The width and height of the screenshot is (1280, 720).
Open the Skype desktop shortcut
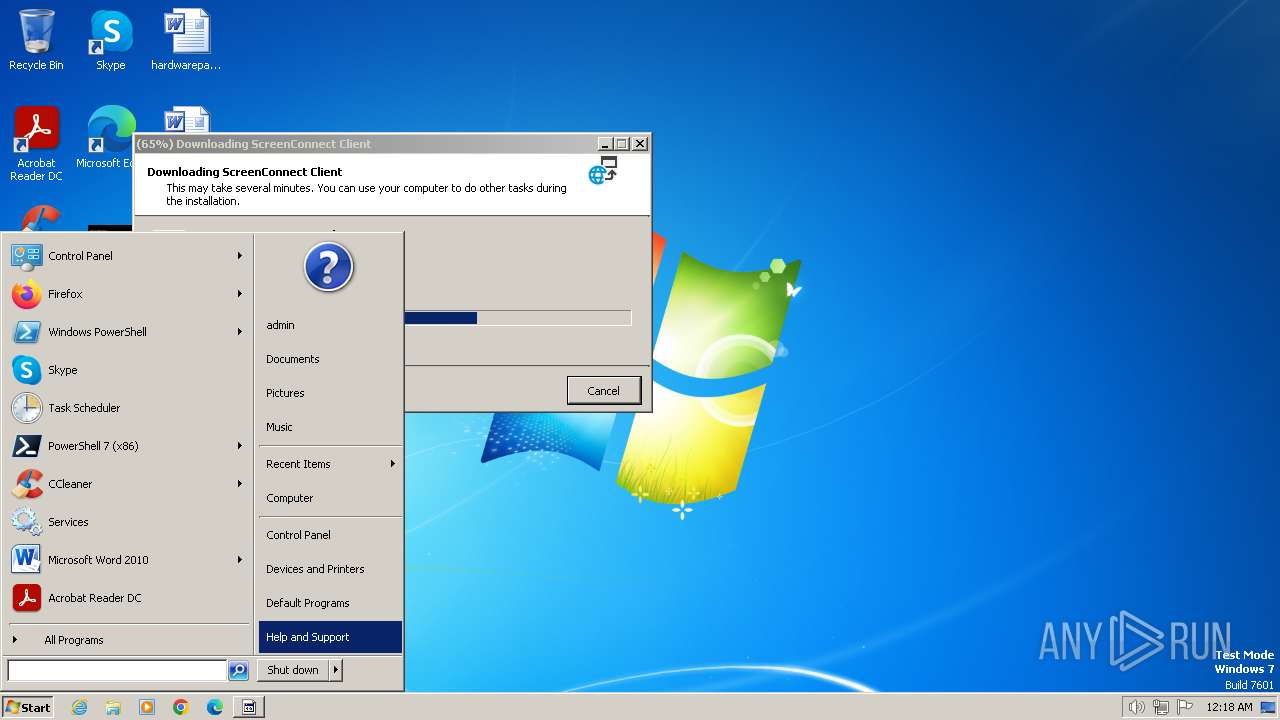tap(111, 40)
